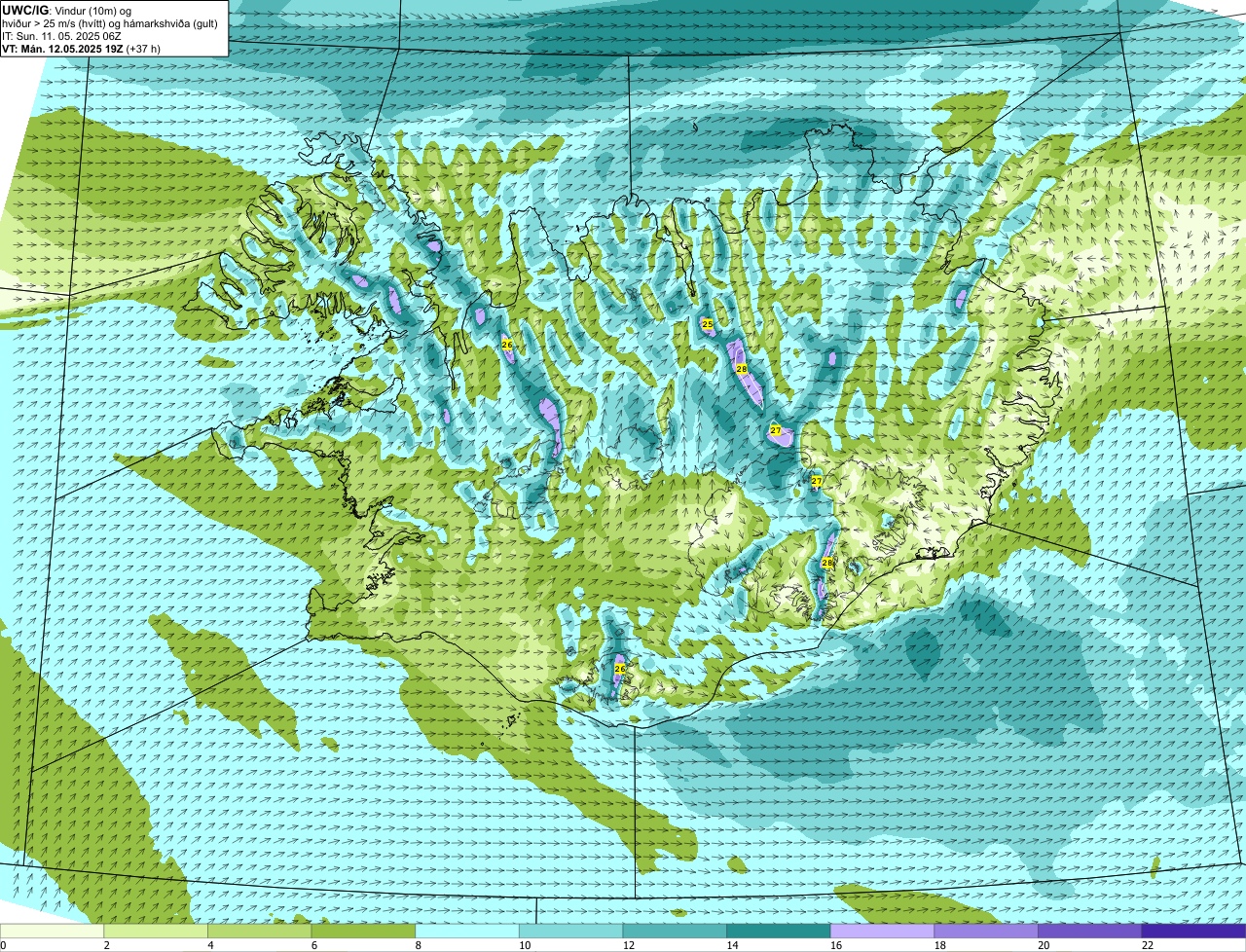
Task: Click the legend swatch between 0 and 2
Action: 52,932
